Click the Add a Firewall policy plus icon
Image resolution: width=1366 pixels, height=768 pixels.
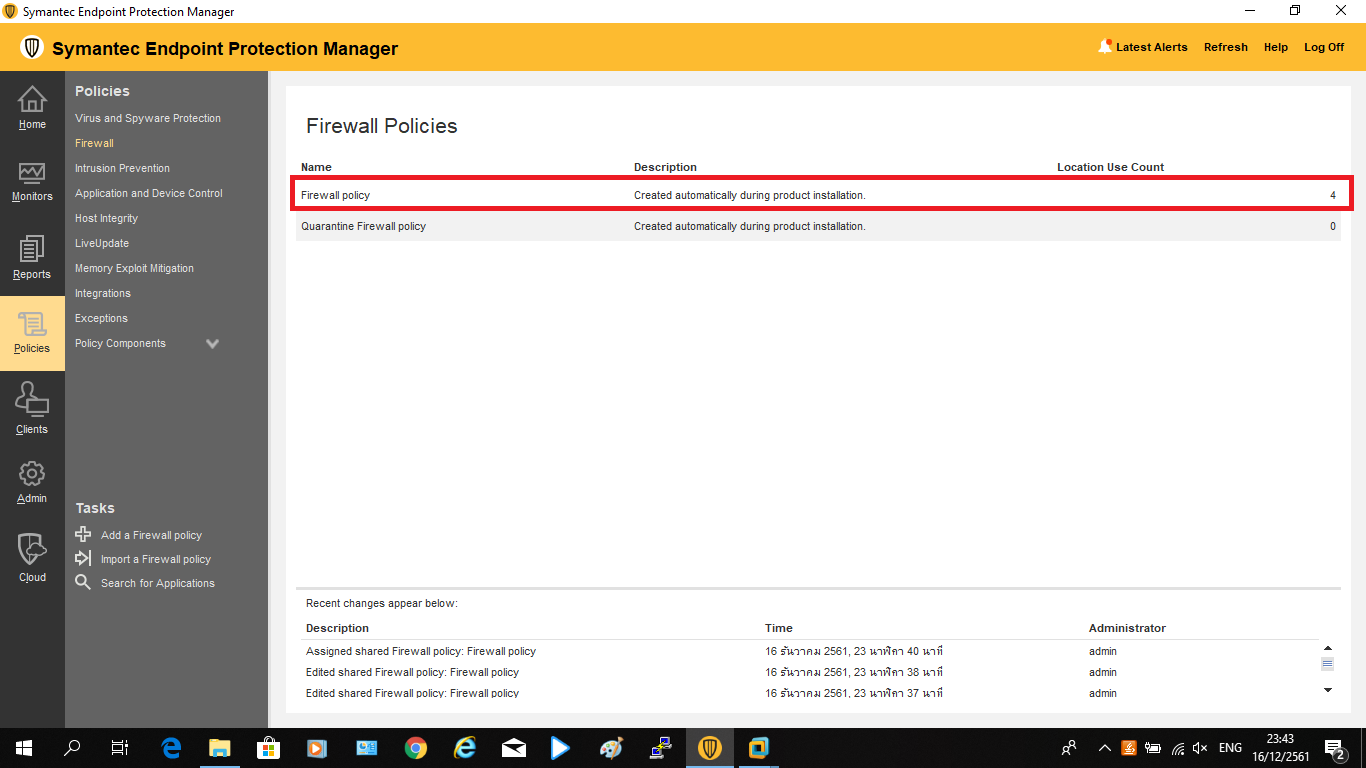coord(84,535)
